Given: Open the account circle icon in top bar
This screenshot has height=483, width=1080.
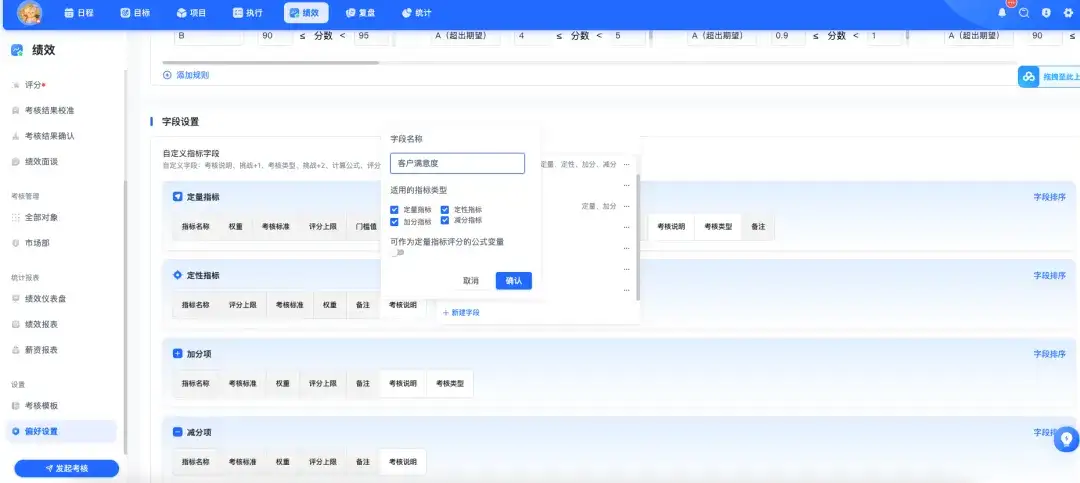Looking at the screenshot, I should point(1046,12).
